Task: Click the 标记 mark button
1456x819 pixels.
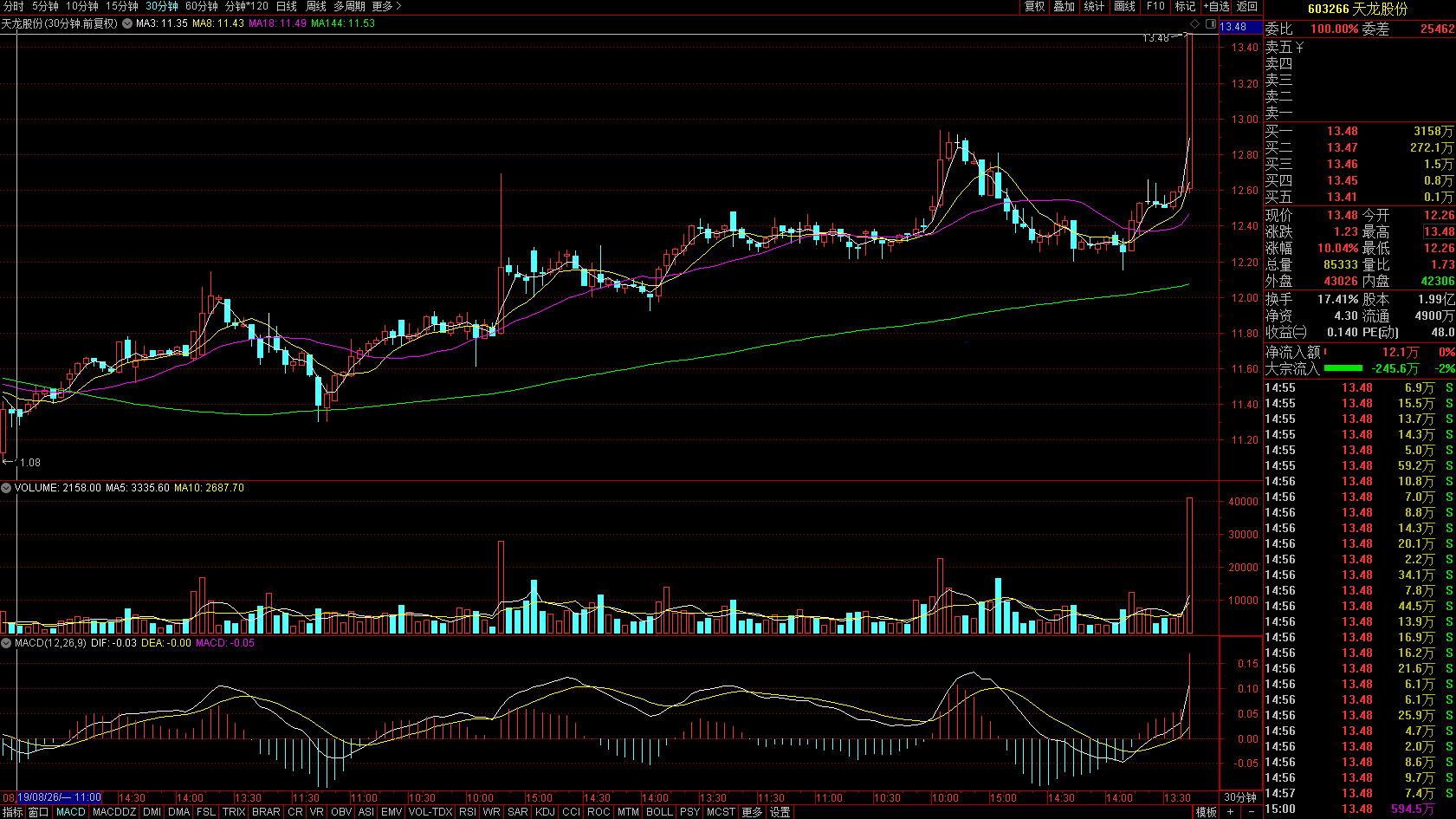Action: [x=1185, y=6]
